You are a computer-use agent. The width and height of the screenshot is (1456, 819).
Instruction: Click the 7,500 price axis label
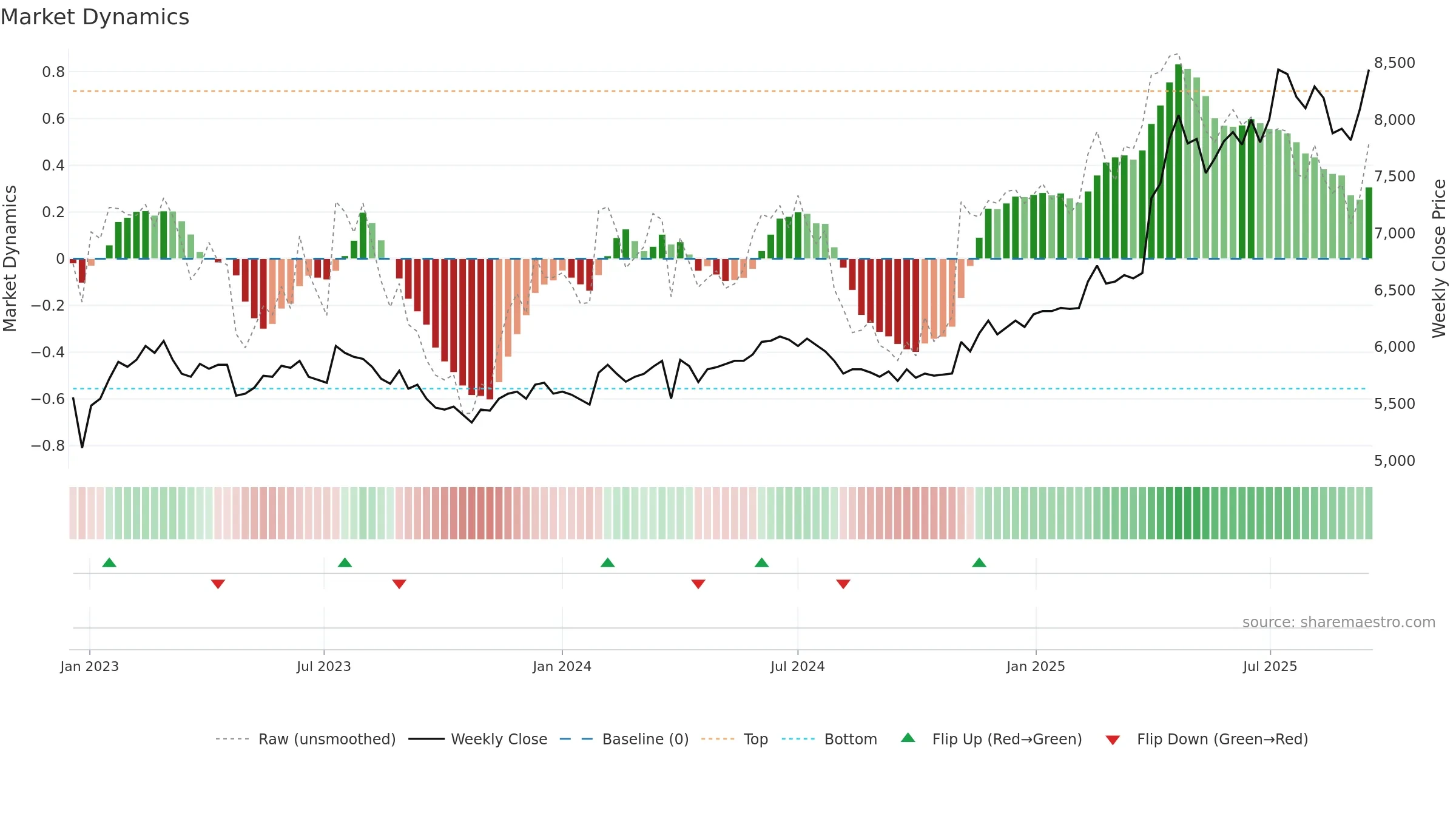(1394, 177)
